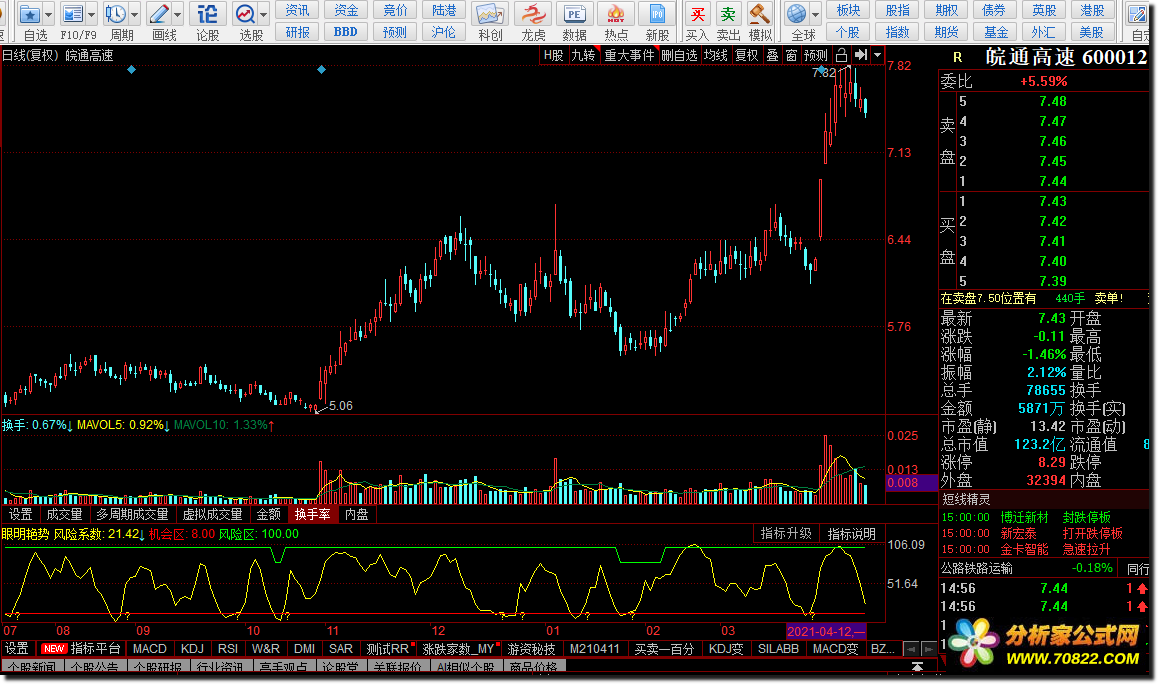Screen dimensions: 1159x684
Task: Open the 选股 stock screener icon
Action: (245, 14)
